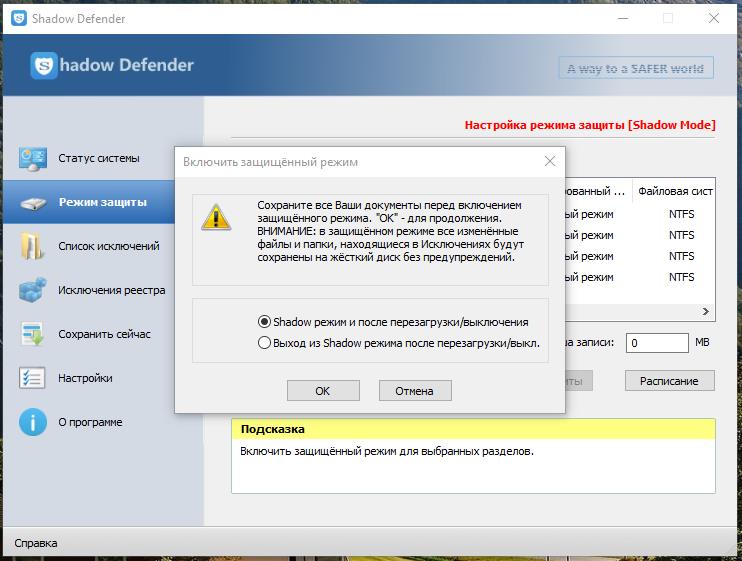The height and width of the screenshot is (561, 742).
Task: Open Настройки from the sidebar
Action: [x=85, y=378]
